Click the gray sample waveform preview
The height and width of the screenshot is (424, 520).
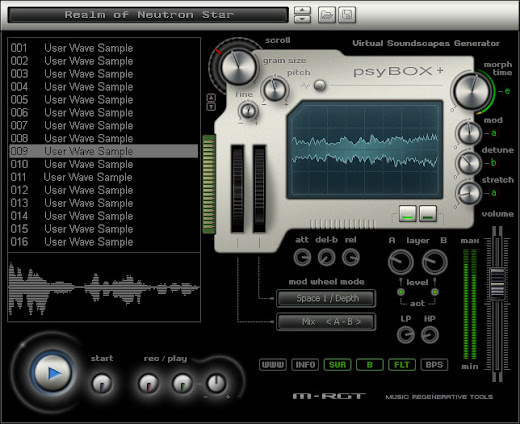[104, 287]
